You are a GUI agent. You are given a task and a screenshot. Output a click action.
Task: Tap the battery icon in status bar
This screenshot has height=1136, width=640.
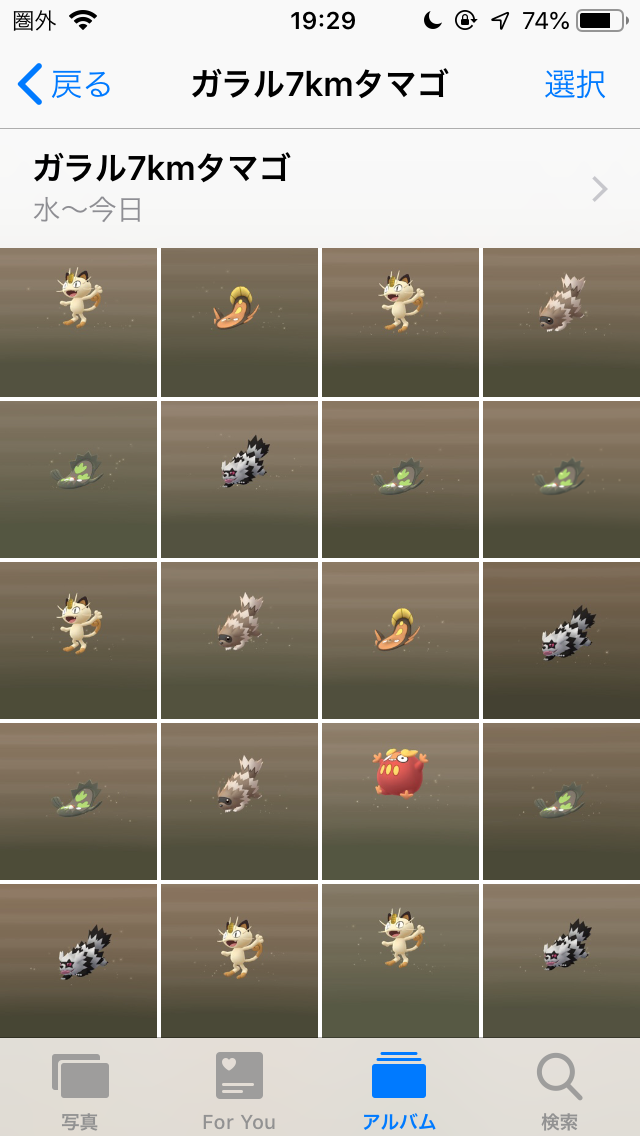click(x=602, y=21)
